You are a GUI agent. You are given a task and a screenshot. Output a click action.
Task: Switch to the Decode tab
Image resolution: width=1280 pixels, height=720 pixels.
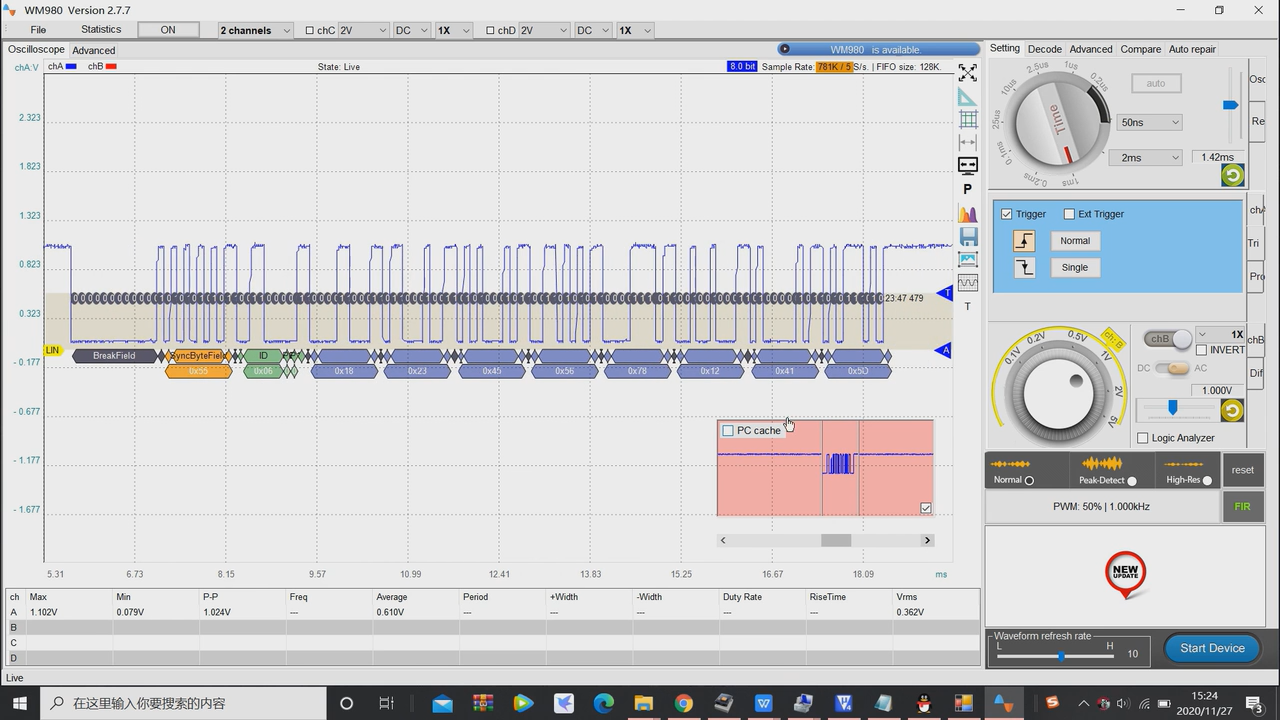click(x=1044, y=49)
